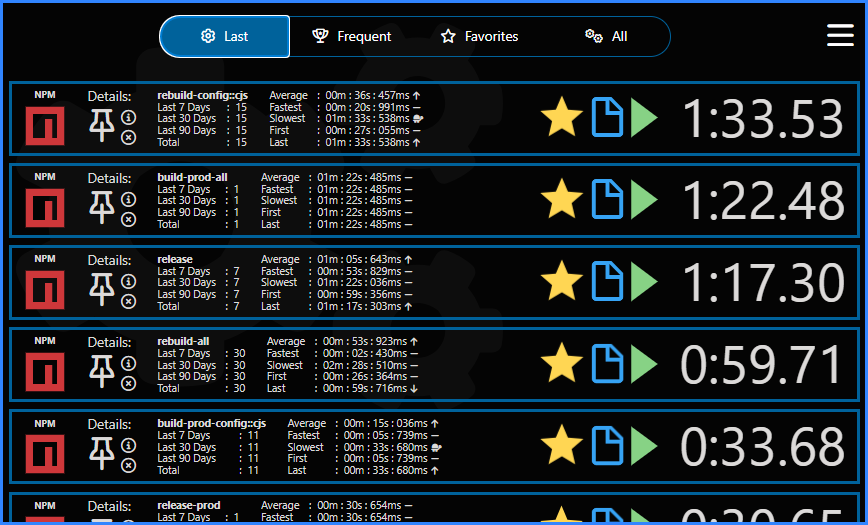
Task: Run the rebuild-config::cjs task play button
Action: pos(644,118)
